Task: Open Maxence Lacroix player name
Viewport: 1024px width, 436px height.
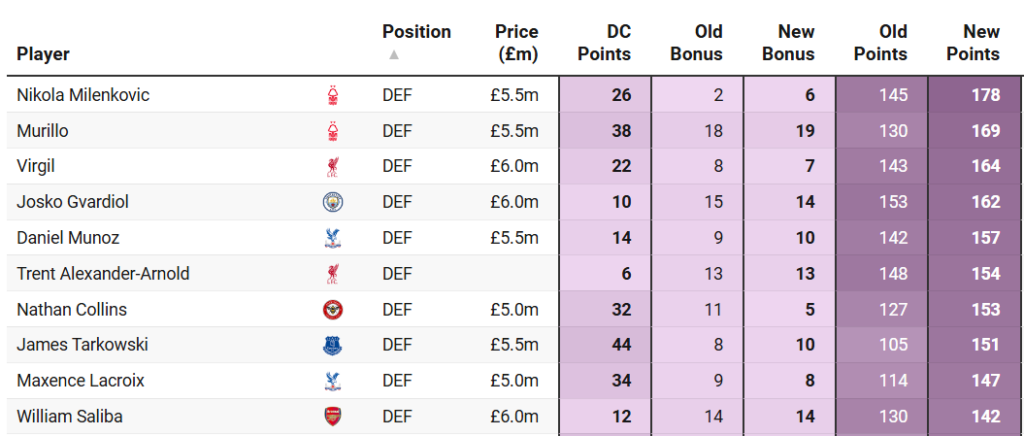Action: (78, 381)
